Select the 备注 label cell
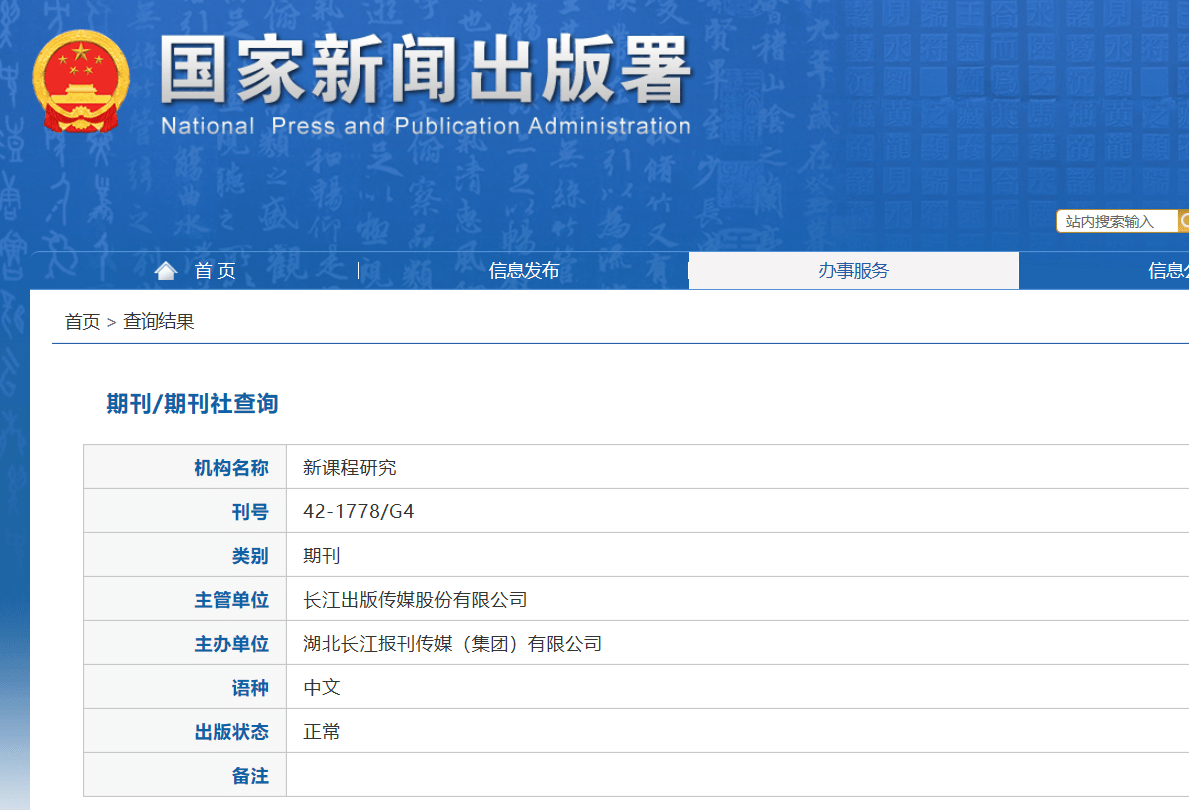The height and width of the screenshot is (810, 1189). tap(185, 775)
